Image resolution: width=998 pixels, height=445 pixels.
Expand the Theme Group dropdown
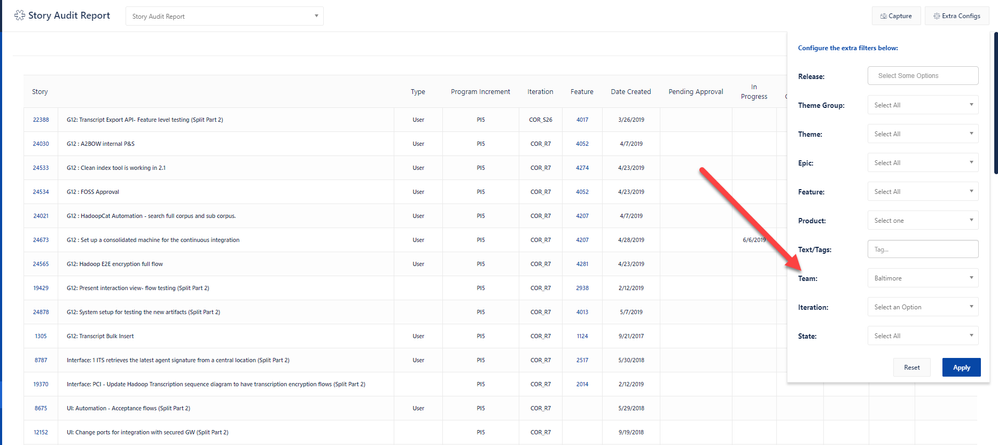pos(923,105)
